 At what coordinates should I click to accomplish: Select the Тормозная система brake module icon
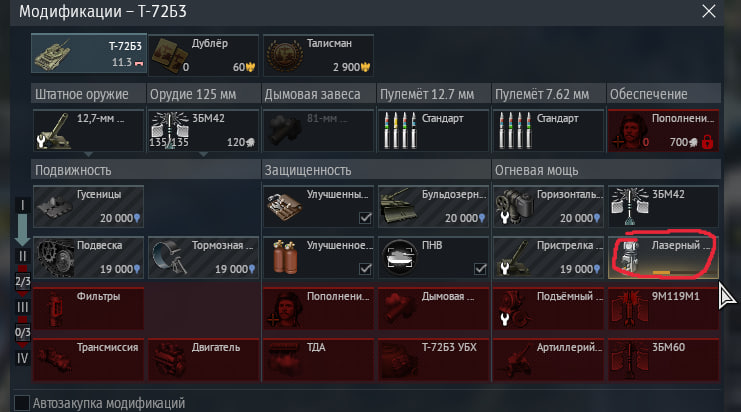(x=168, y=258)
